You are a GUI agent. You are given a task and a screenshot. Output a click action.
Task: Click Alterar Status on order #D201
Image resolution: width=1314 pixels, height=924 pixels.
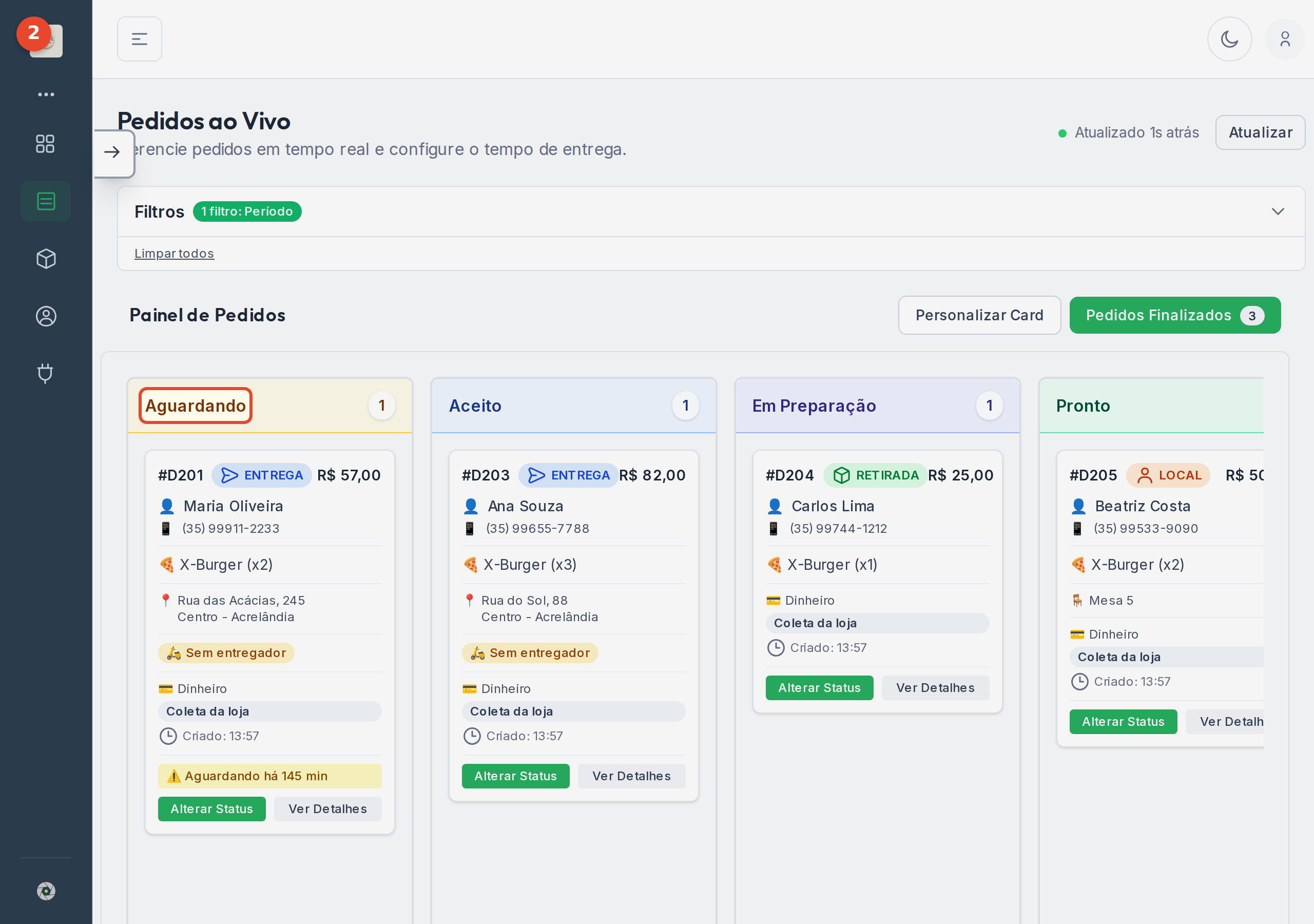click(x=212, y=808)
